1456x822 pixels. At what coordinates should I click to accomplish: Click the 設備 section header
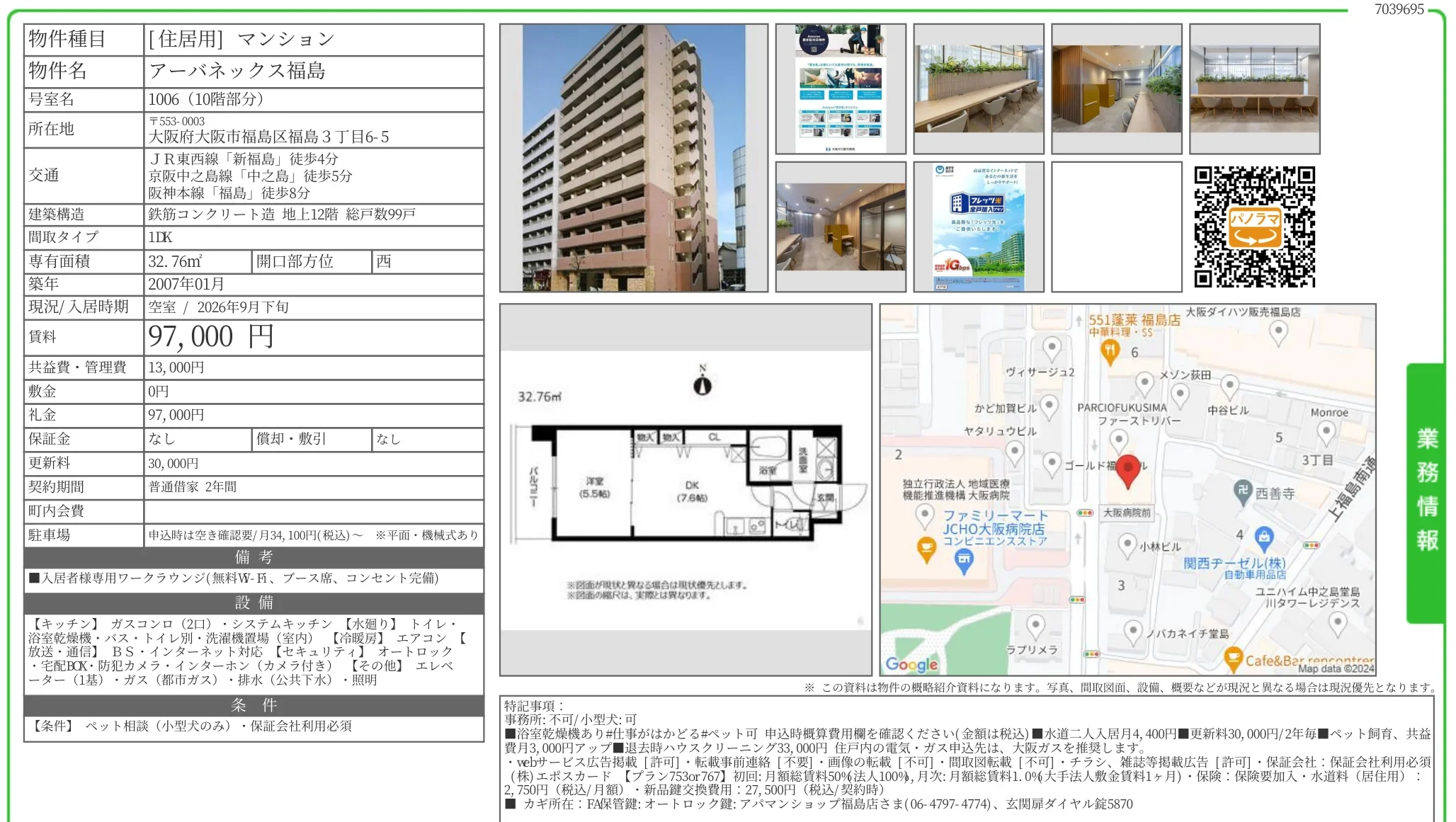(254, 603)
